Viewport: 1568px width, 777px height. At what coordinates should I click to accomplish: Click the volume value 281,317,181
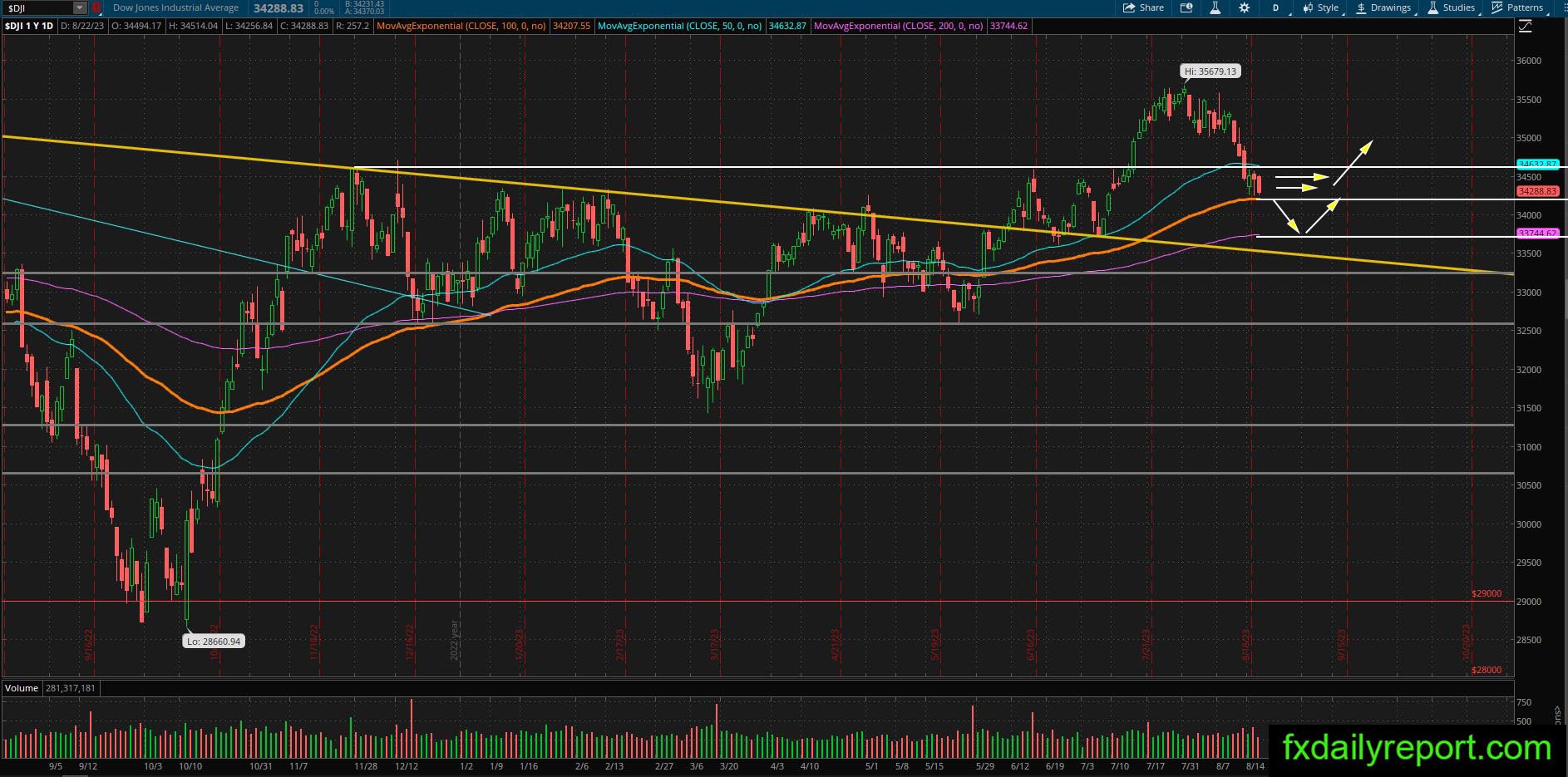(71, 688)
